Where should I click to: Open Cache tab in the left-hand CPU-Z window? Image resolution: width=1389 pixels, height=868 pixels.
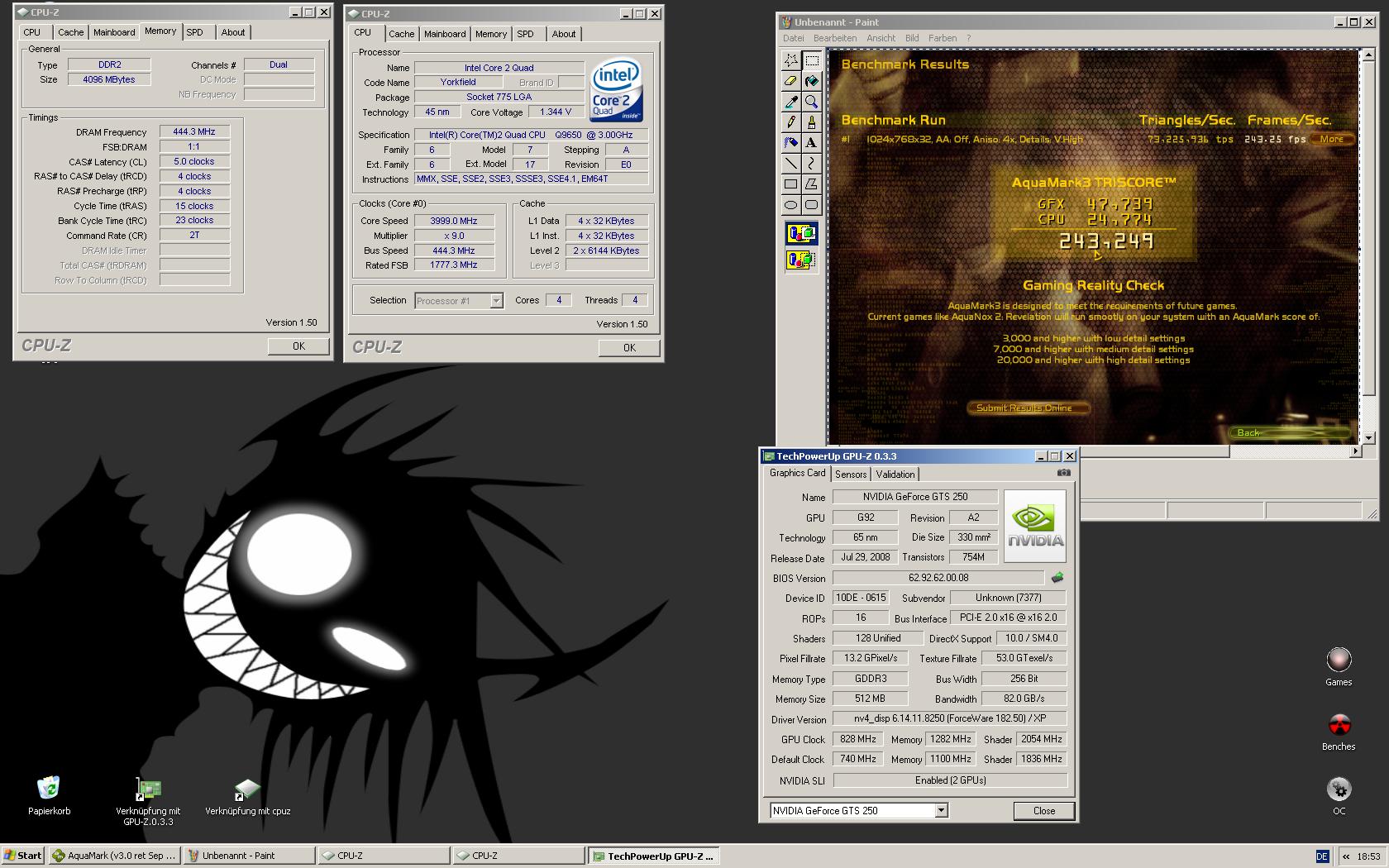70,32
